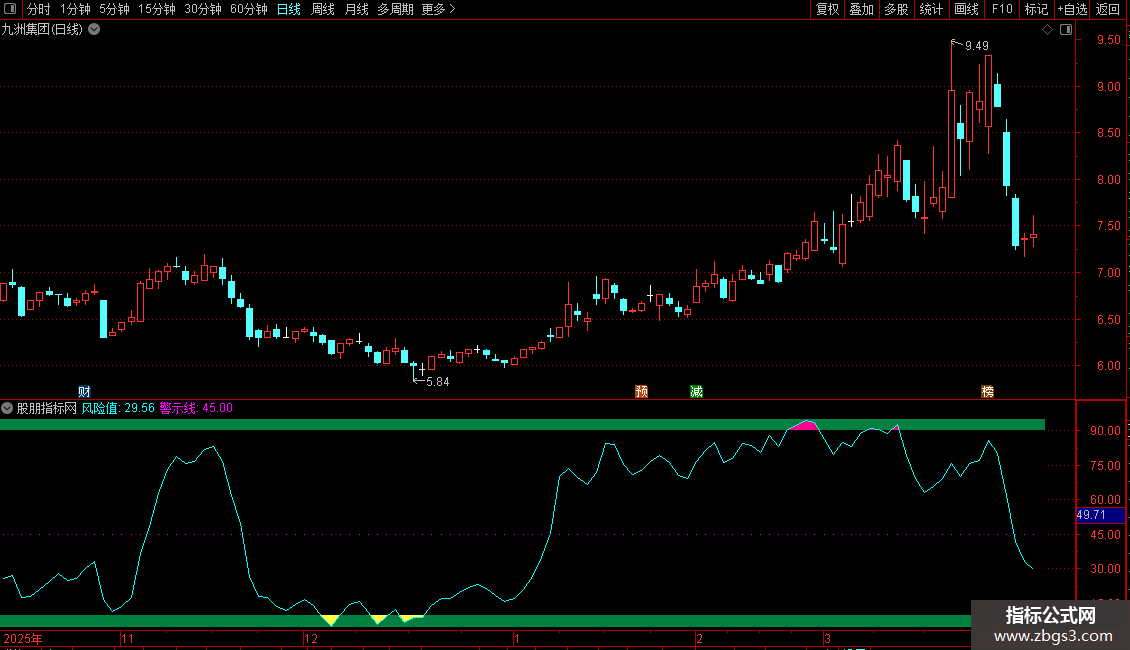This screenshot has height=650, width=1130.
Task: Click the first yellow oversold triangle signal
Action: tap(330, 620)
